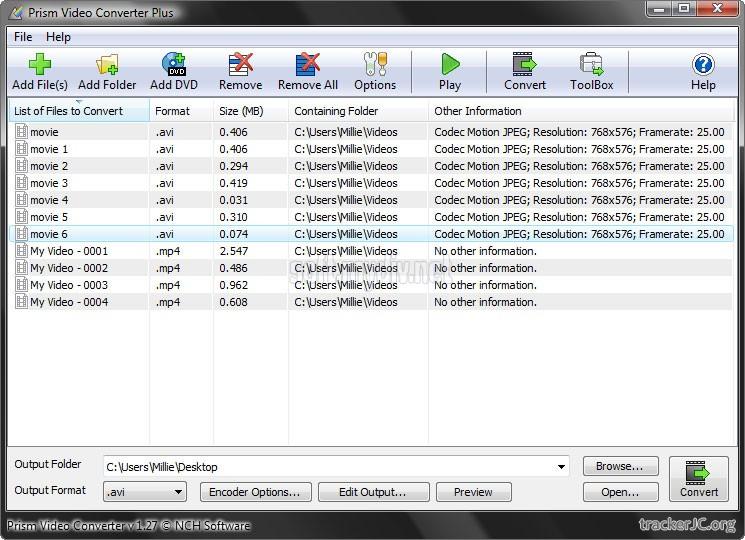The height and width of the screenshot is (540, 745).
Task: Click the Preview button
Action: point(473,492)
